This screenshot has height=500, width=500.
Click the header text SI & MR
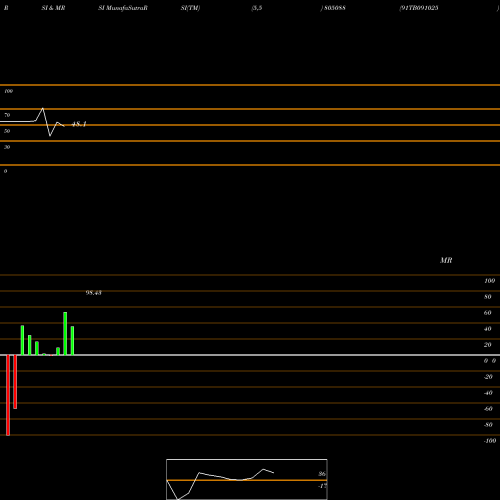[x=53, y=8]
